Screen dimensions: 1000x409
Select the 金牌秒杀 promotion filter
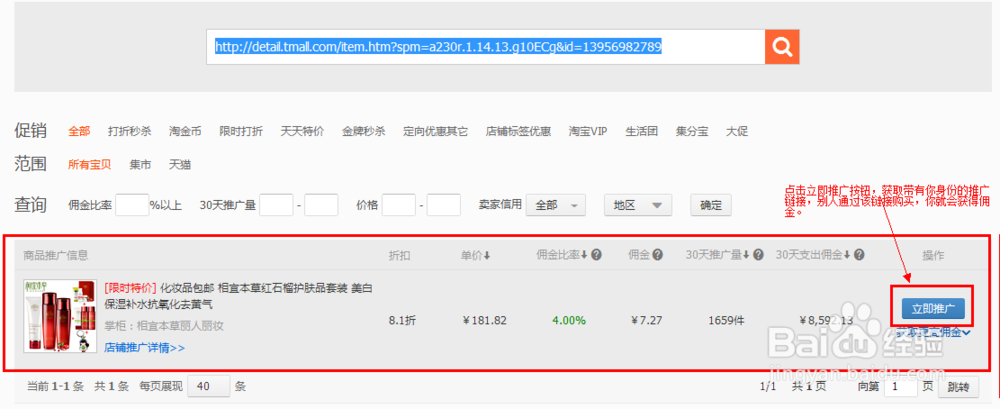[x=364, y=131]
